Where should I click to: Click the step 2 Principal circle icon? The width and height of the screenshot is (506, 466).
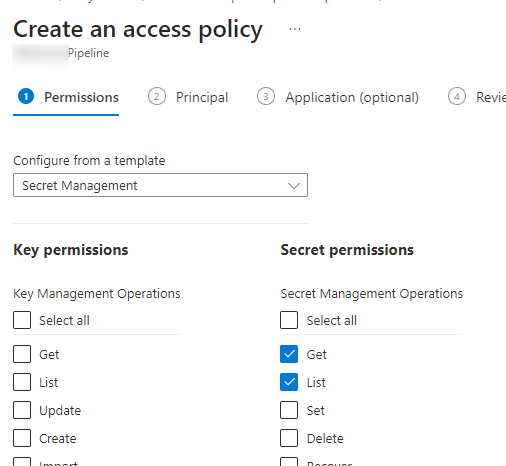coord(157,97)
